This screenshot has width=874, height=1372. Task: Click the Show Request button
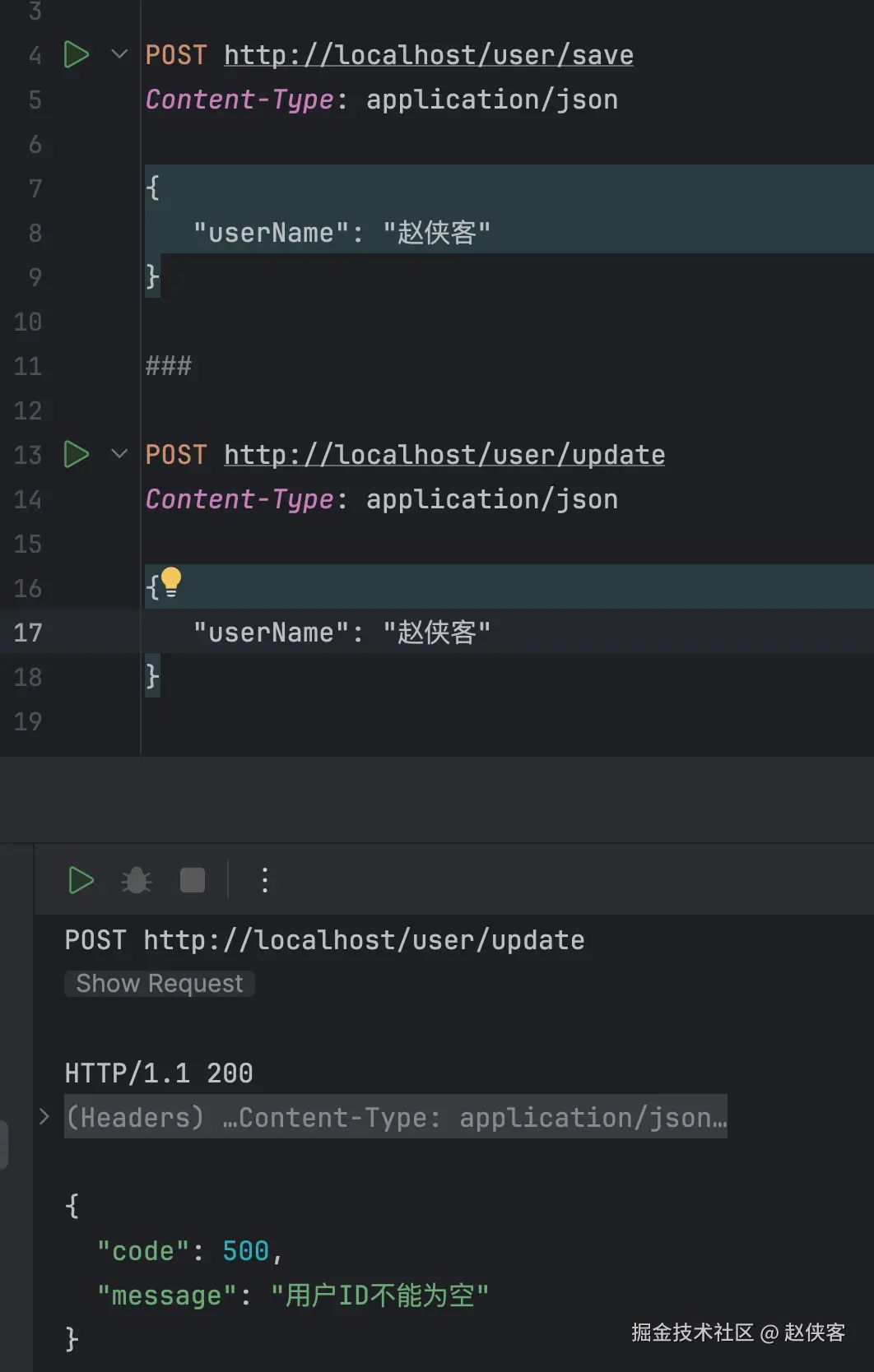pyautogui.click(x=160, y=984)
